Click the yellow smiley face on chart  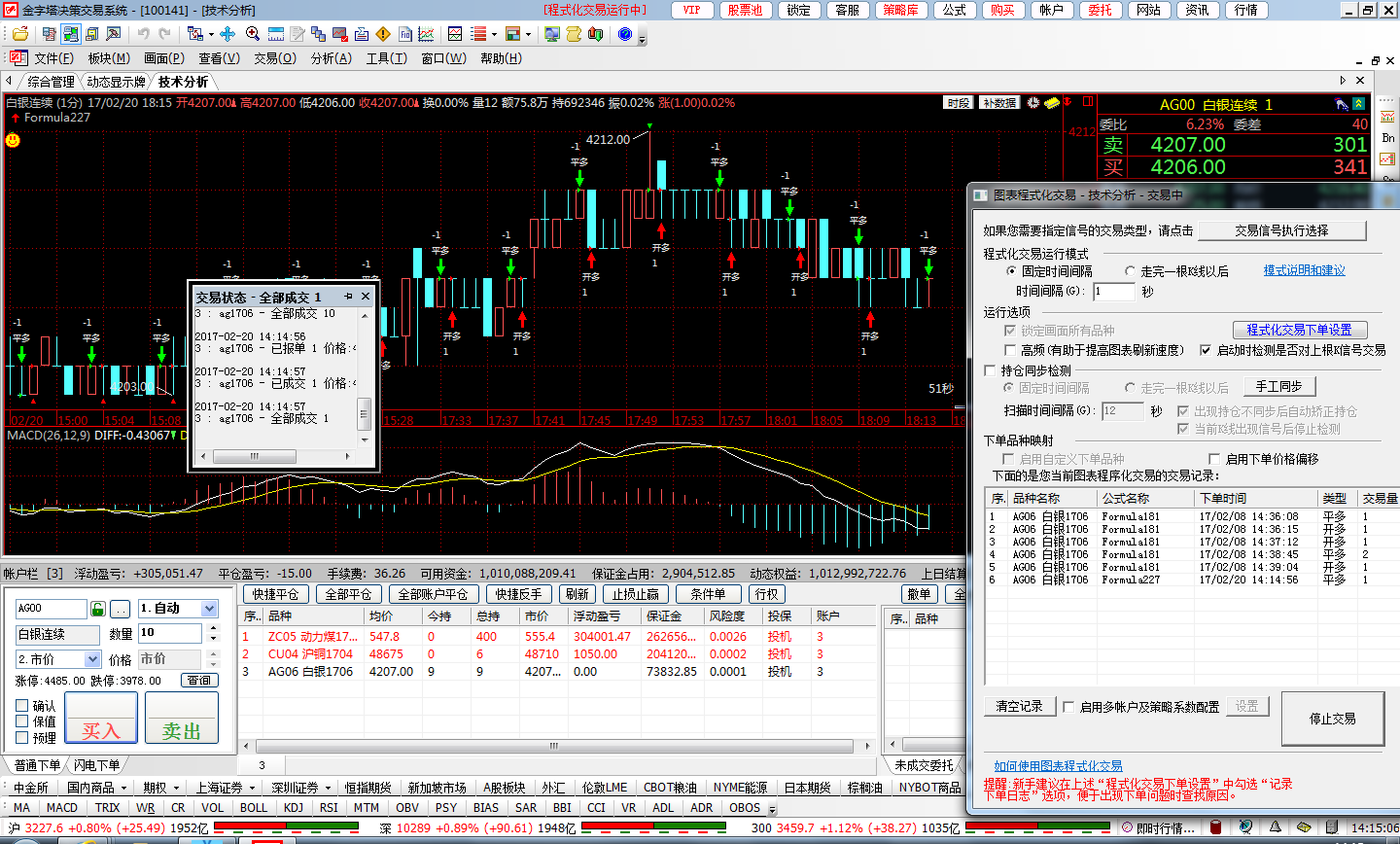13,140
